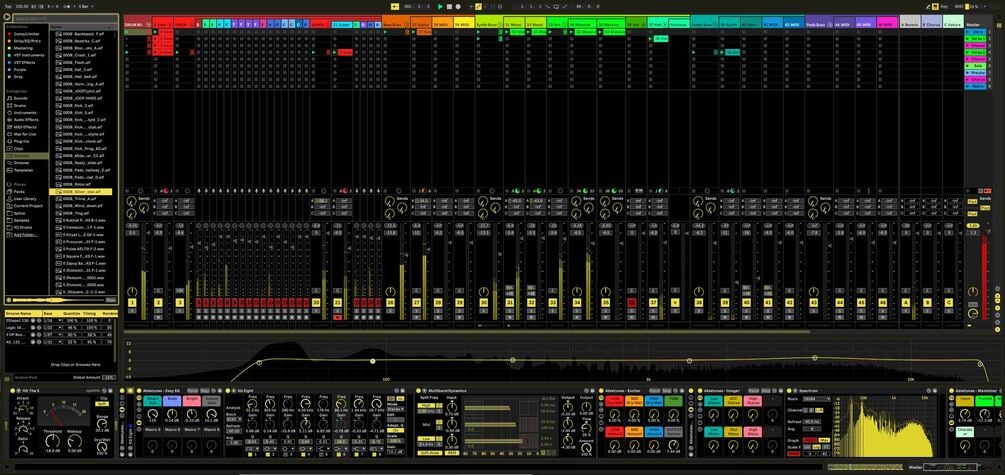Launch the Intro scene in Master

[978, 31]
